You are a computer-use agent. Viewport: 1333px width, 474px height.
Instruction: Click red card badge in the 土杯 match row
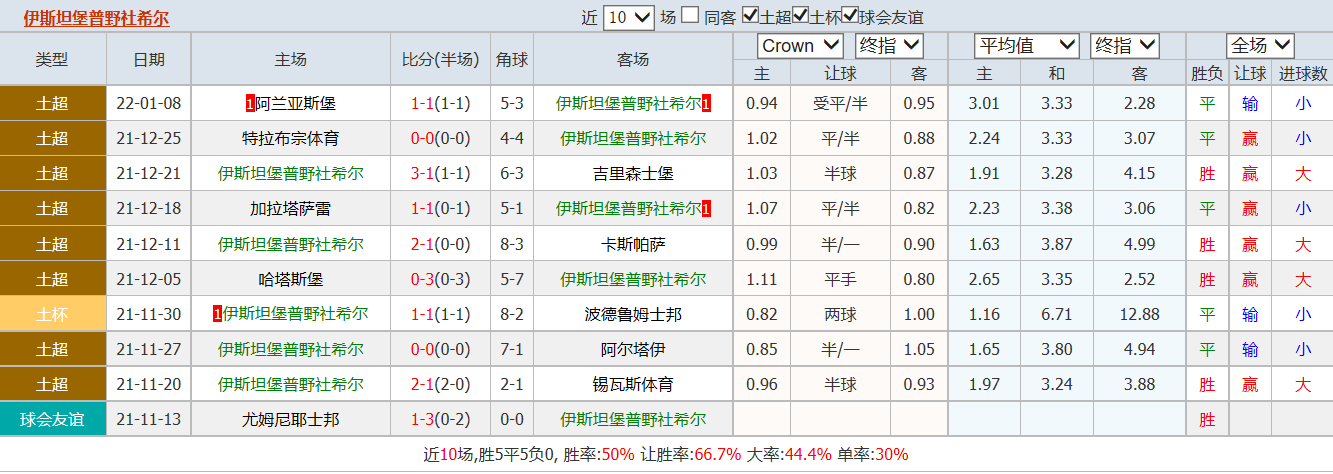(x=217, y=314)
